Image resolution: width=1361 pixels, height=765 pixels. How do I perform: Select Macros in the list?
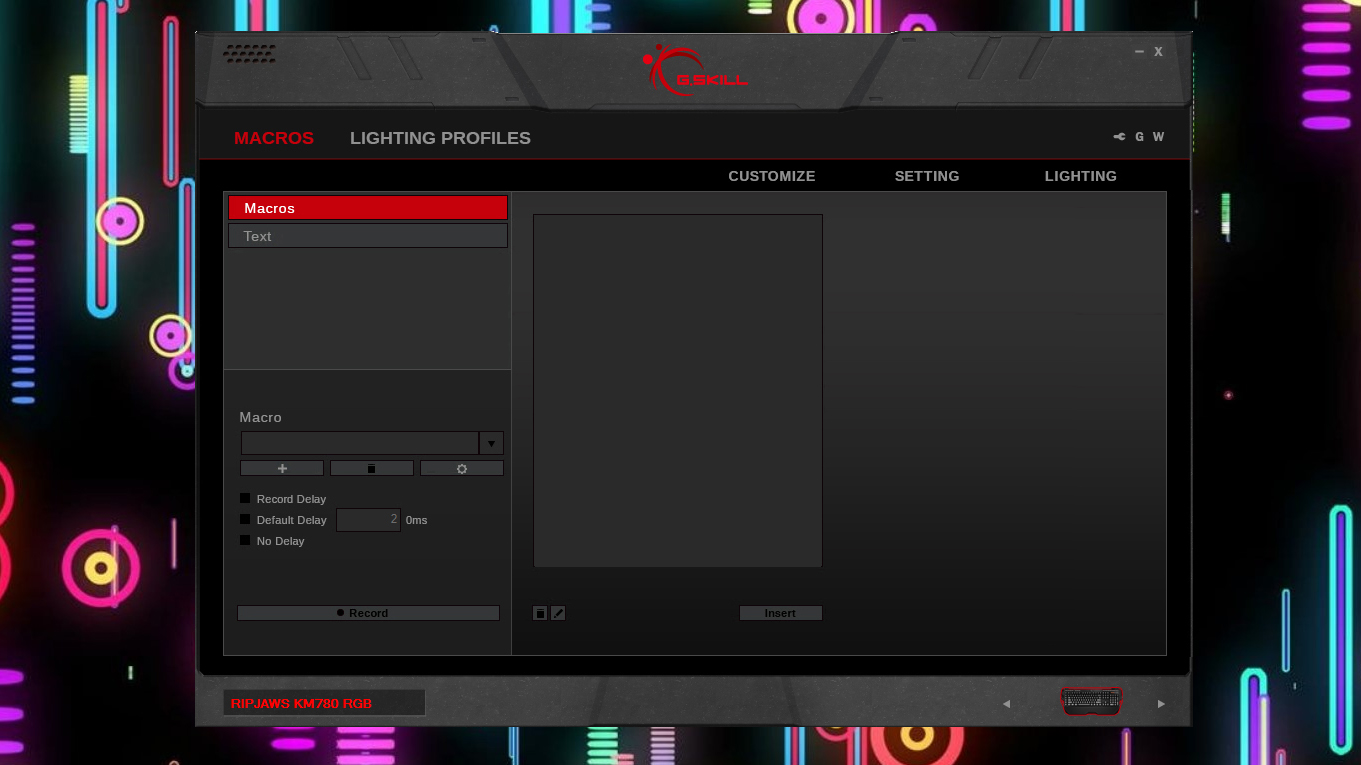[368, 208]
